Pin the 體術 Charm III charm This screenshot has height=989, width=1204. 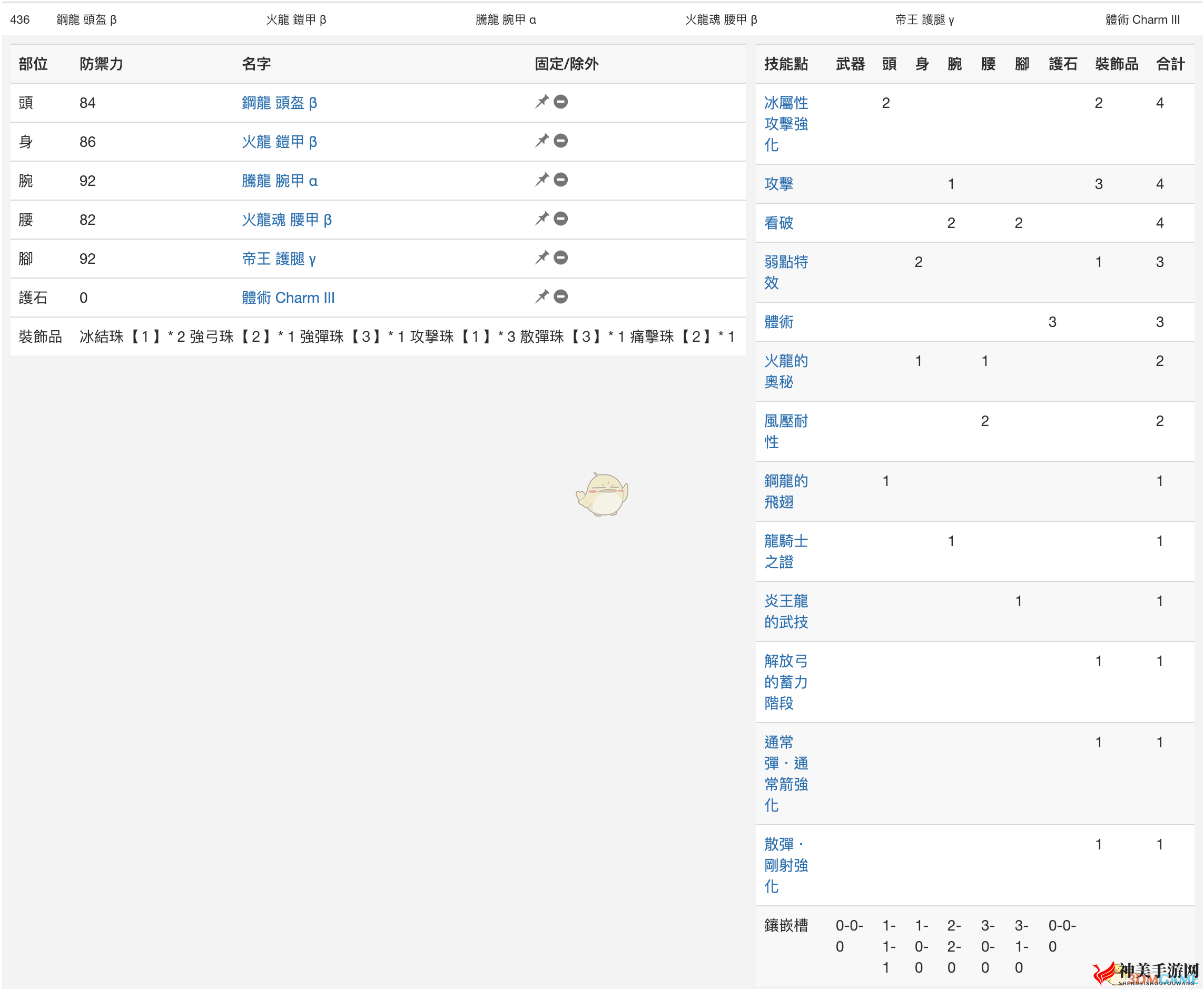tap(541, 297)
